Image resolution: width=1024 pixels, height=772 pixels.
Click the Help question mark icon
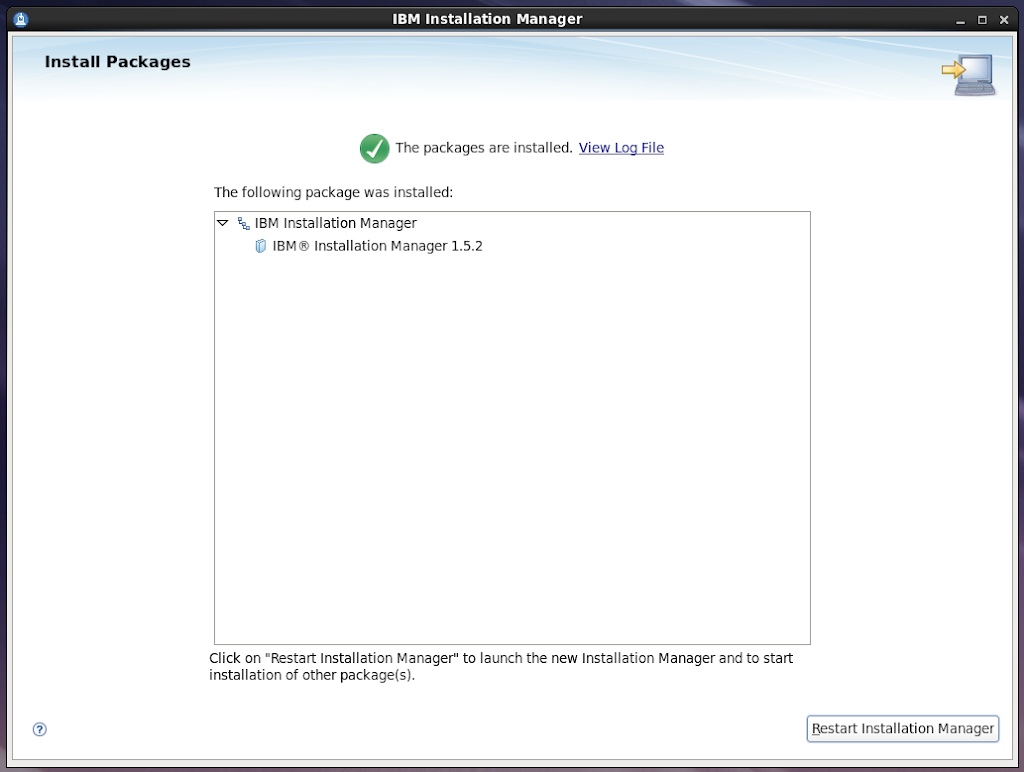[40, 729]
